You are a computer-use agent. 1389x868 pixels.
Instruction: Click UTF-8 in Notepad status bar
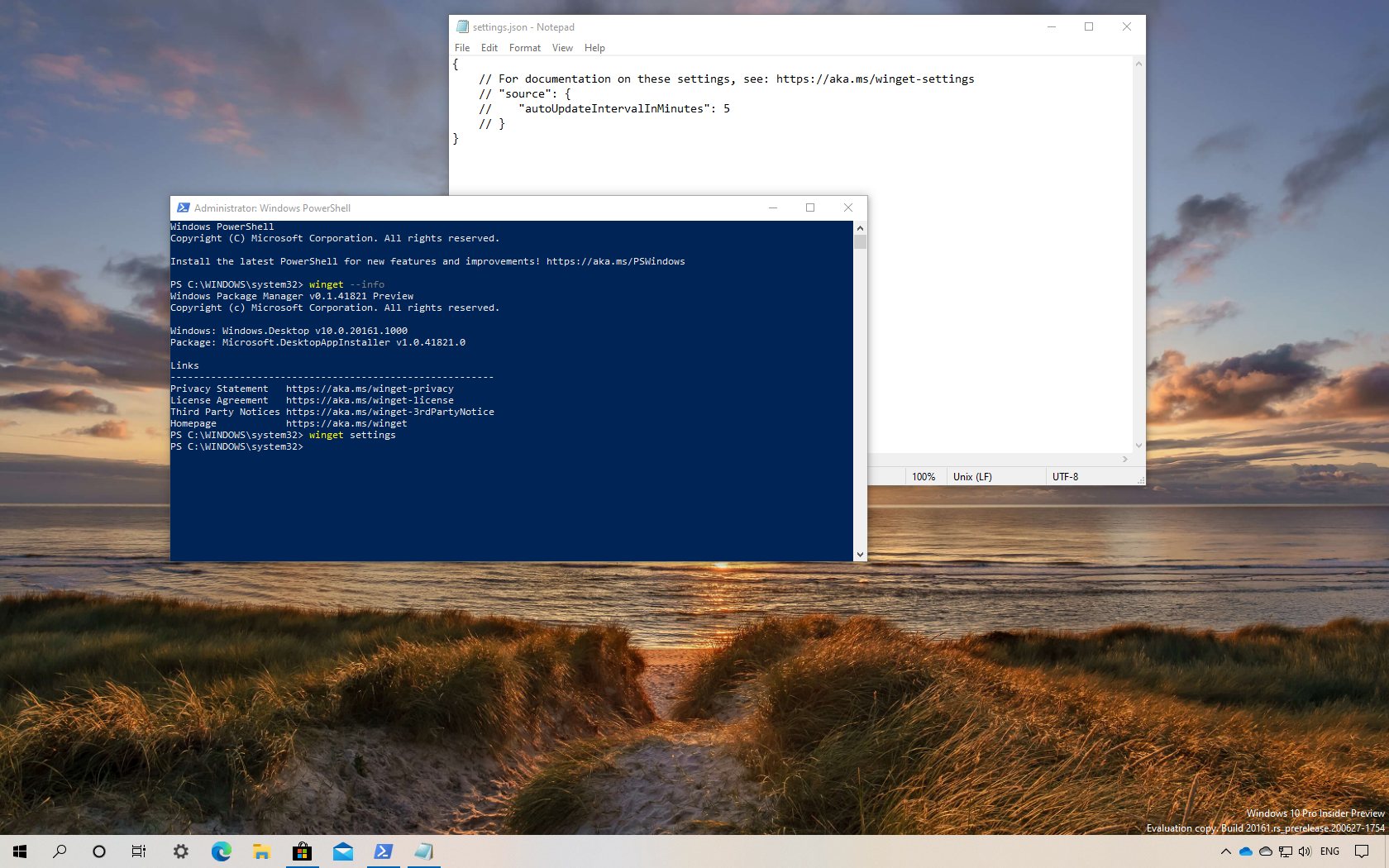[x=1065, y=477]
